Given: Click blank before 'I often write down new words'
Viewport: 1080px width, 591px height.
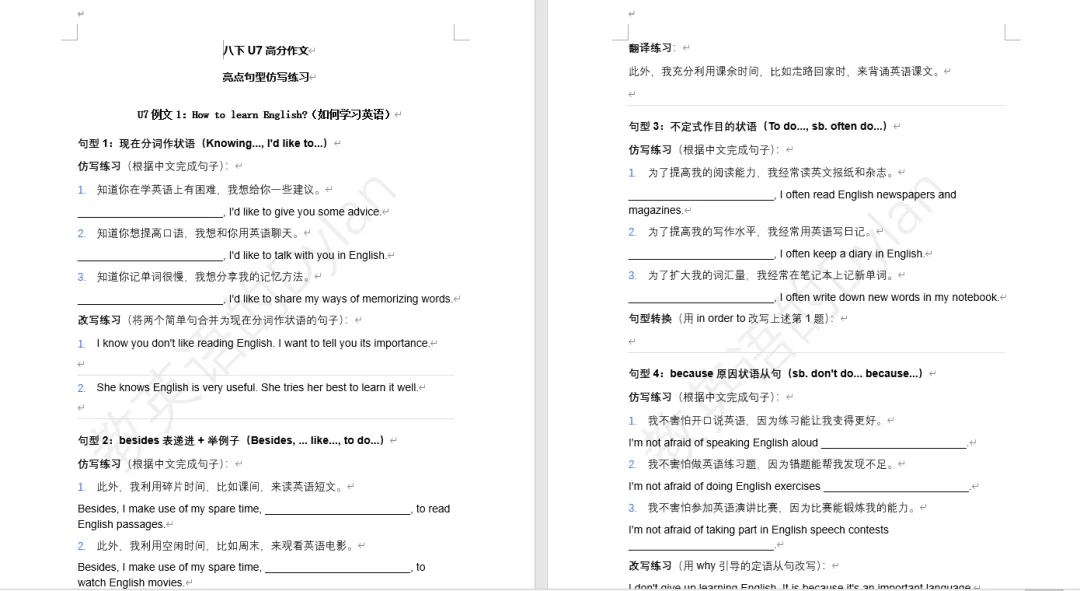Looking at the screenshot, I should click(701, 298).
